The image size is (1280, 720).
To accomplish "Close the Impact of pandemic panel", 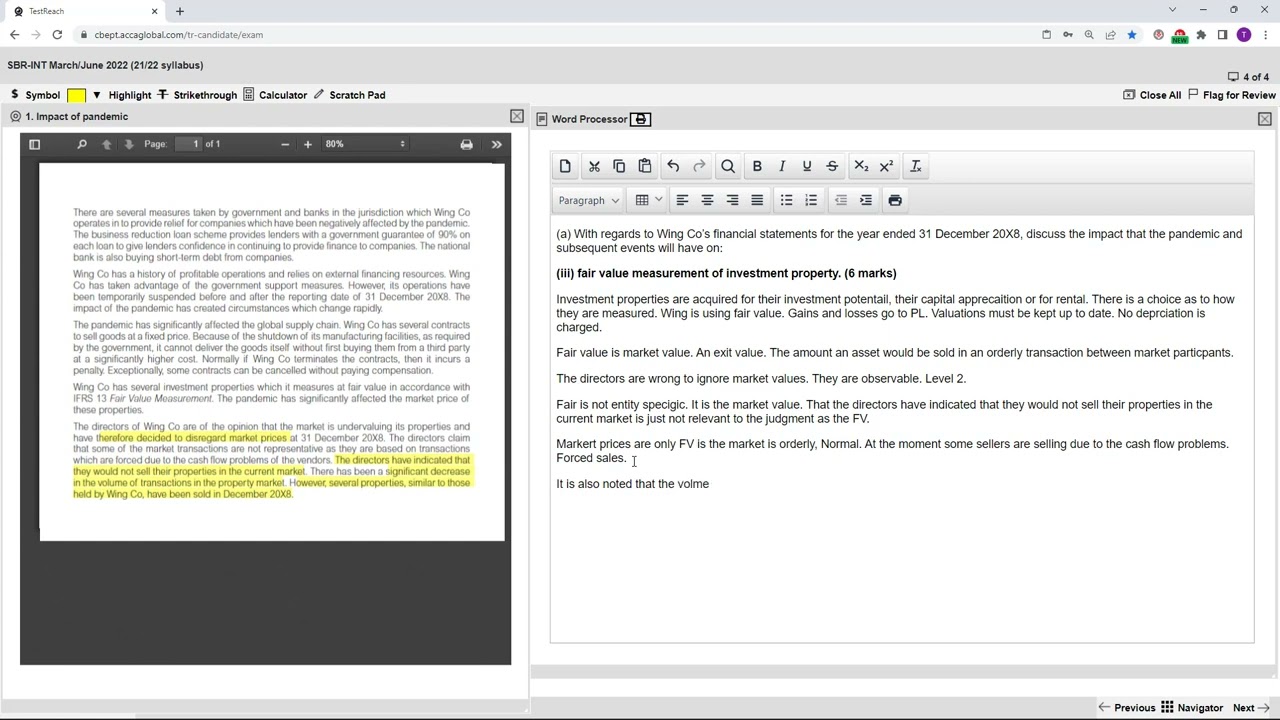I will coord(517,116).
